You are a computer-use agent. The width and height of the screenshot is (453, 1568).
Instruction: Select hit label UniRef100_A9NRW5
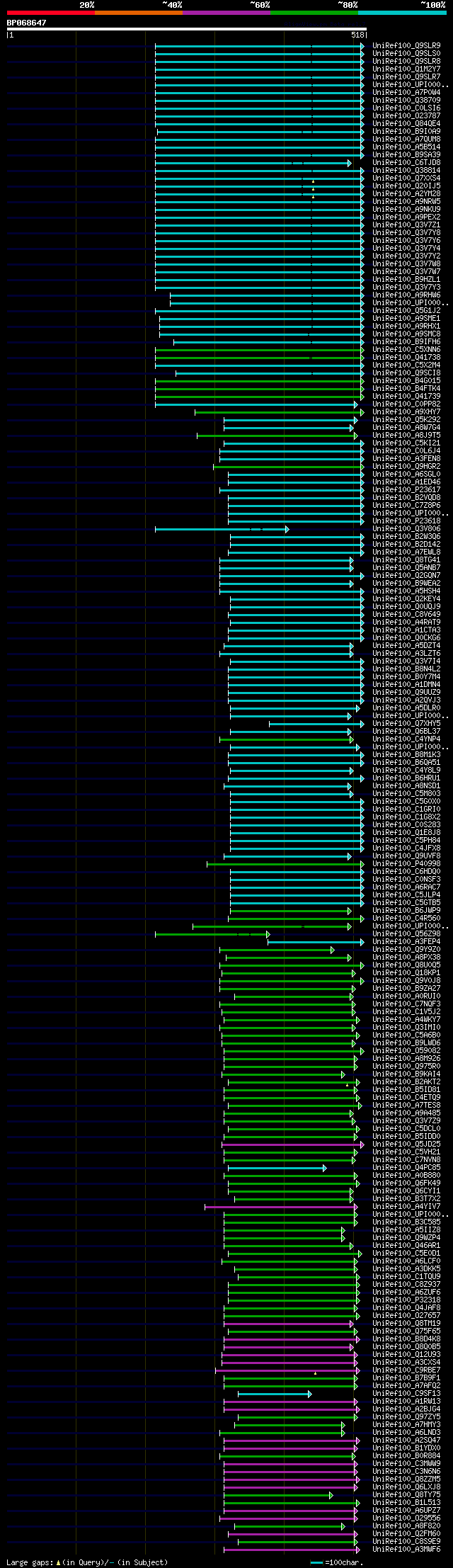click(406, 201)
